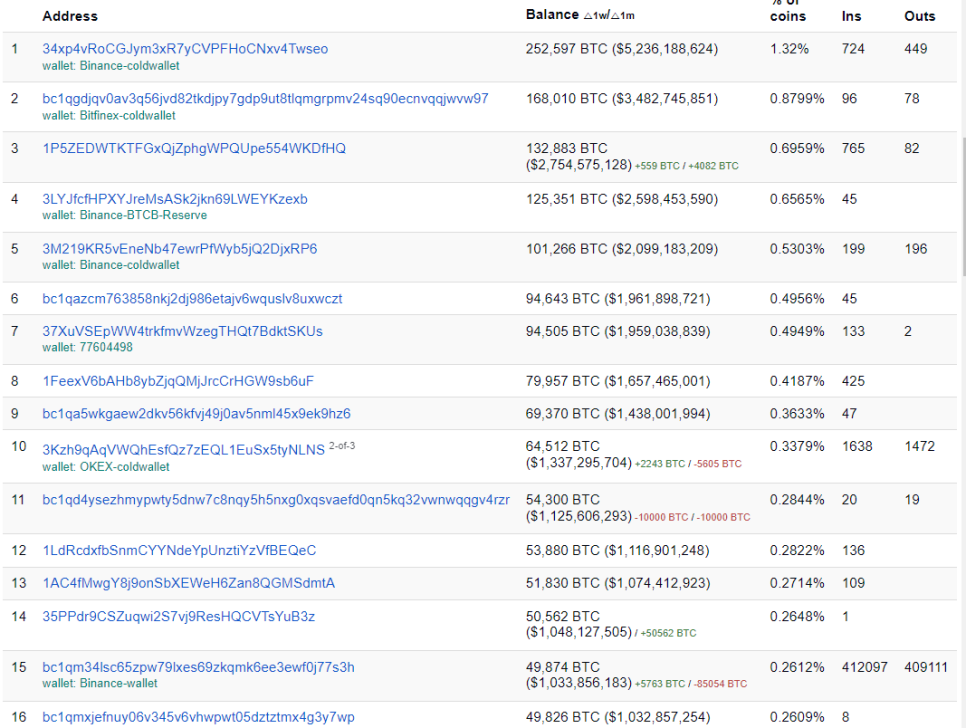Select balance text 125,351 BTC ($2,598,453,590)
This screenshot has width=966, height=728.
622,199
